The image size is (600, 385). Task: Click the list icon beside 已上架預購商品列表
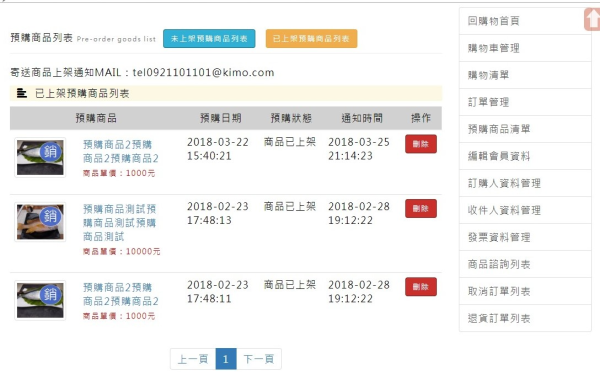(22, 93)
